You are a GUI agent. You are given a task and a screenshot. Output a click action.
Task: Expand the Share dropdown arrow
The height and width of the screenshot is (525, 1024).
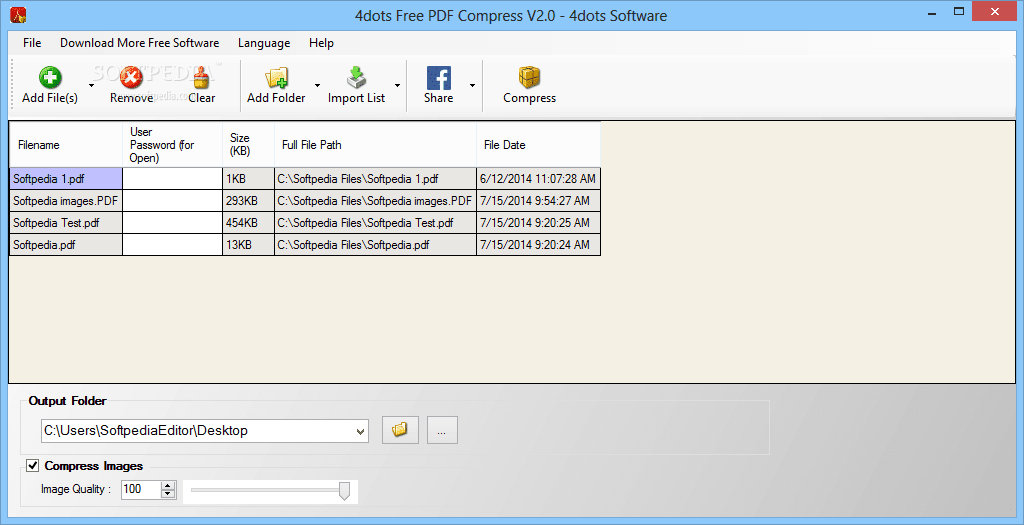point(472,85)
